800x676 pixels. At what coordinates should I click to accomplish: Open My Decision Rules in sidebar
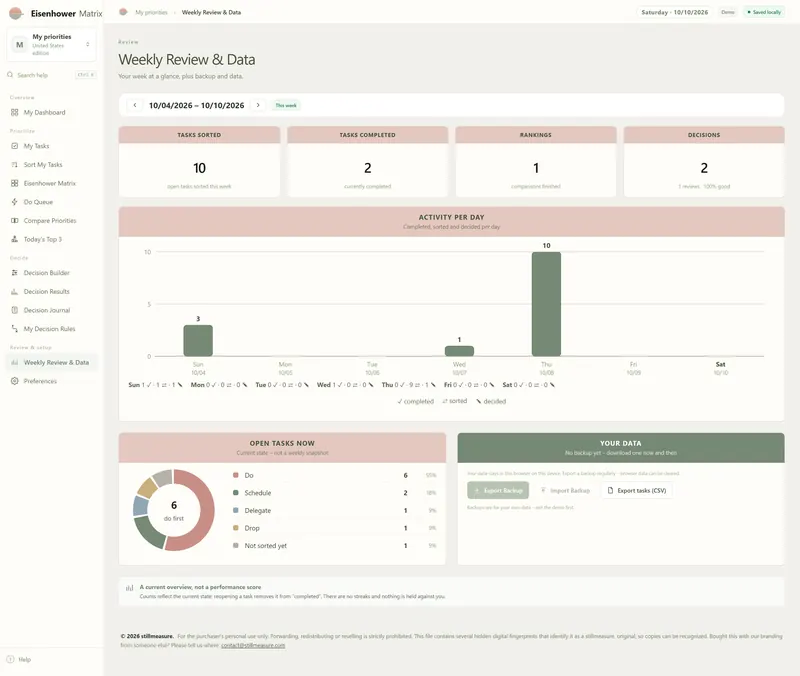[49, 329]
